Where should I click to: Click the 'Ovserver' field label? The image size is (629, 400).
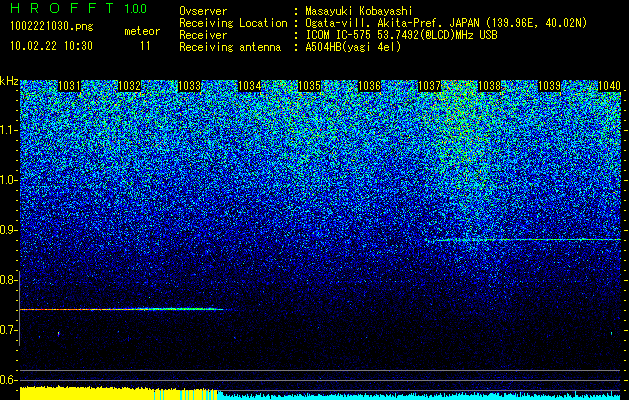click(x=203, y=12)
